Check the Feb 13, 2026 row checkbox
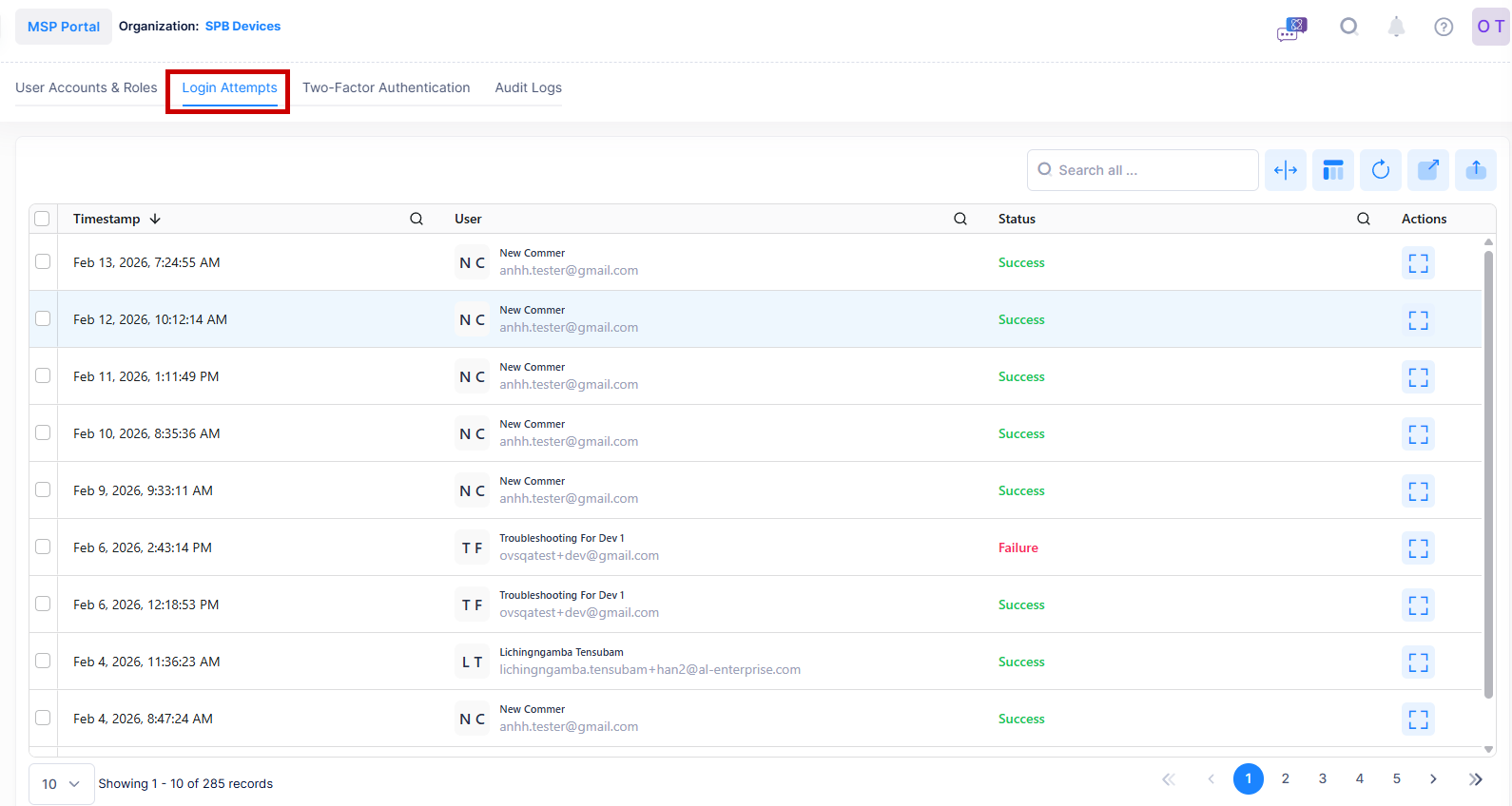Screen dimensions: 1512x806 (x=43, y=261)
